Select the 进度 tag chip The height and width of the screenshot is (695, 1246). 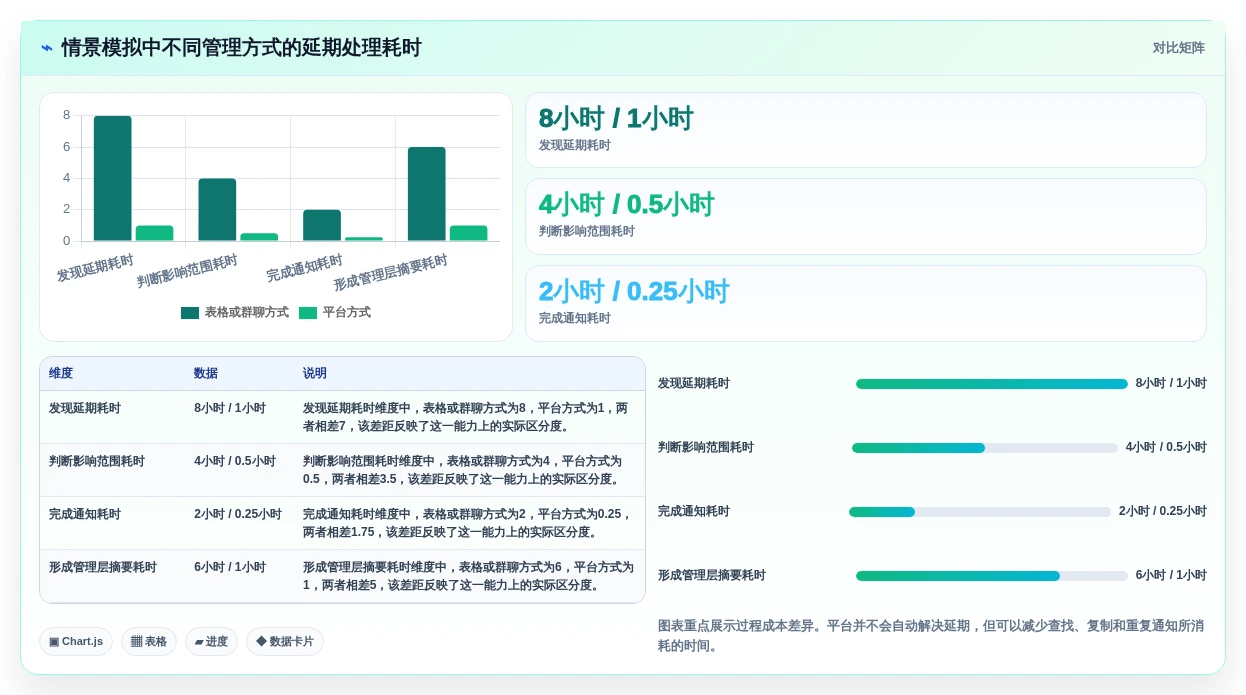pos(211,642)
